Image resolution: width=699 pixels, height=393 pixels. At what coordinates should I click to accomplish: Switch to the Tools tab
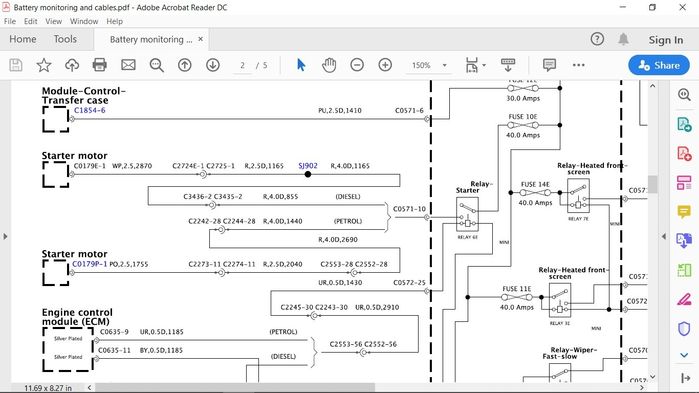pyautogui.click(x=65, y=39)
